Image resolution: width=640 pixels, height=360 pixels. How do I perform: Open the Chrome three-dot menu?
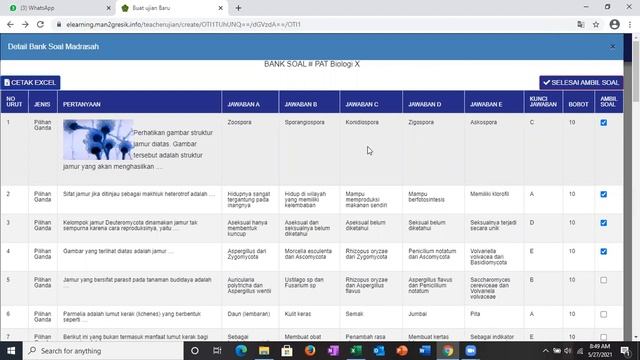pos(630,24)
